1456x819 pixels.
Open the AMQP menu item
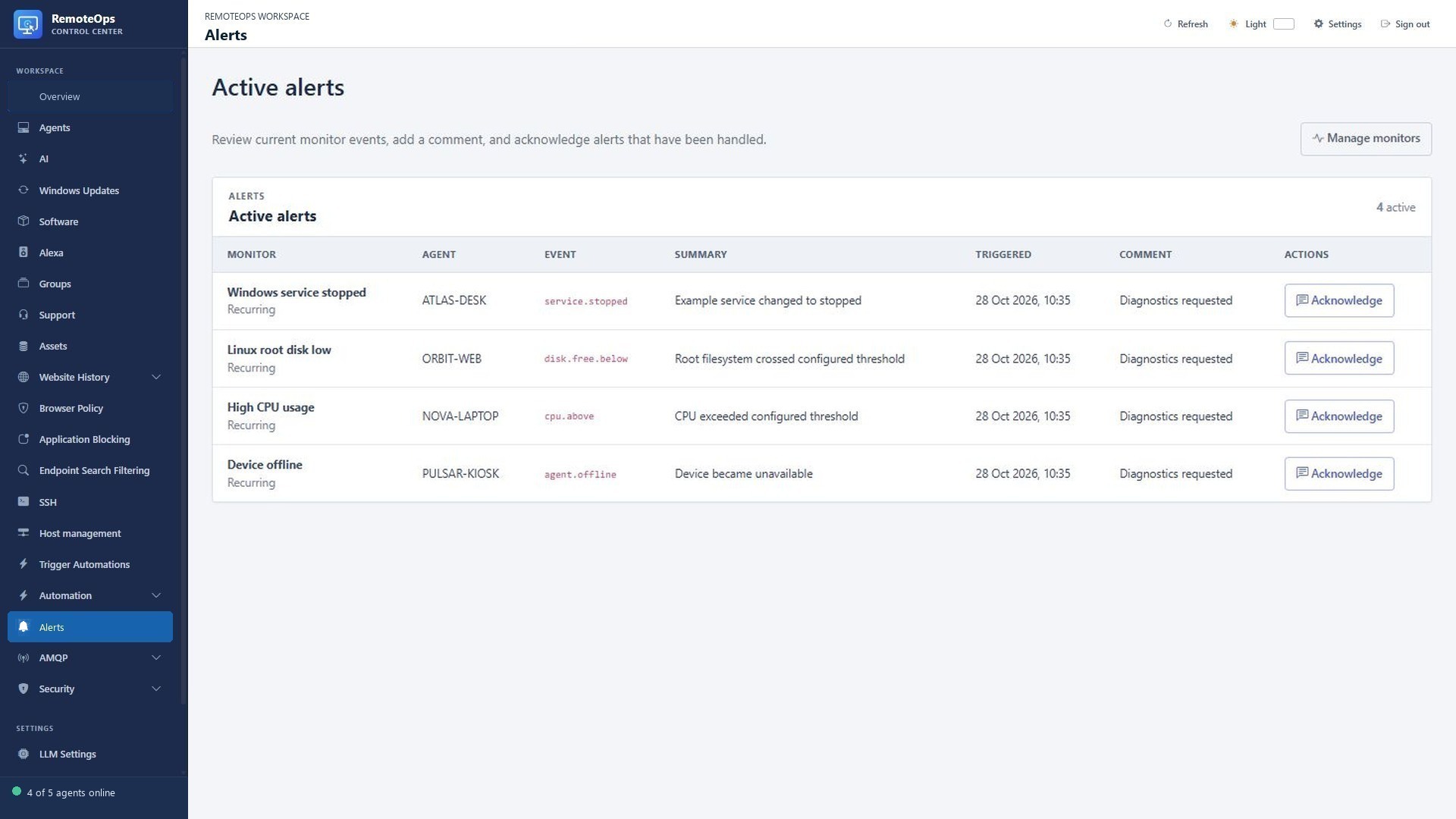(90, 657)
